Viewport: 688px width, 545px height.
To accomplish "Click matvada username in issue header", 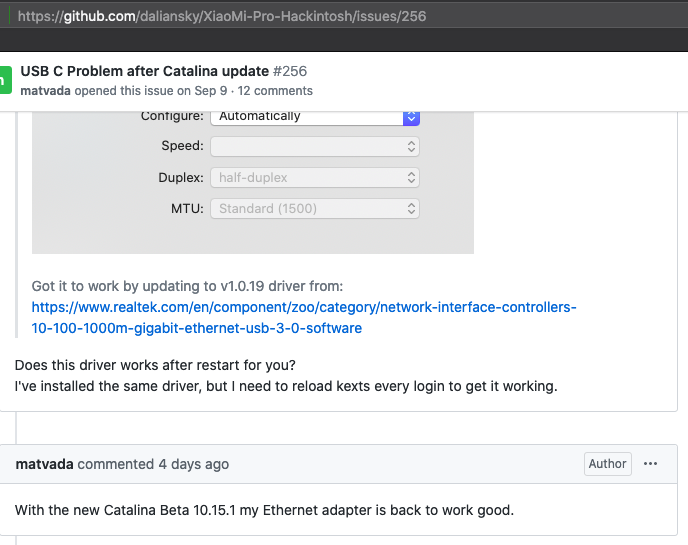I will coord(45,91).
